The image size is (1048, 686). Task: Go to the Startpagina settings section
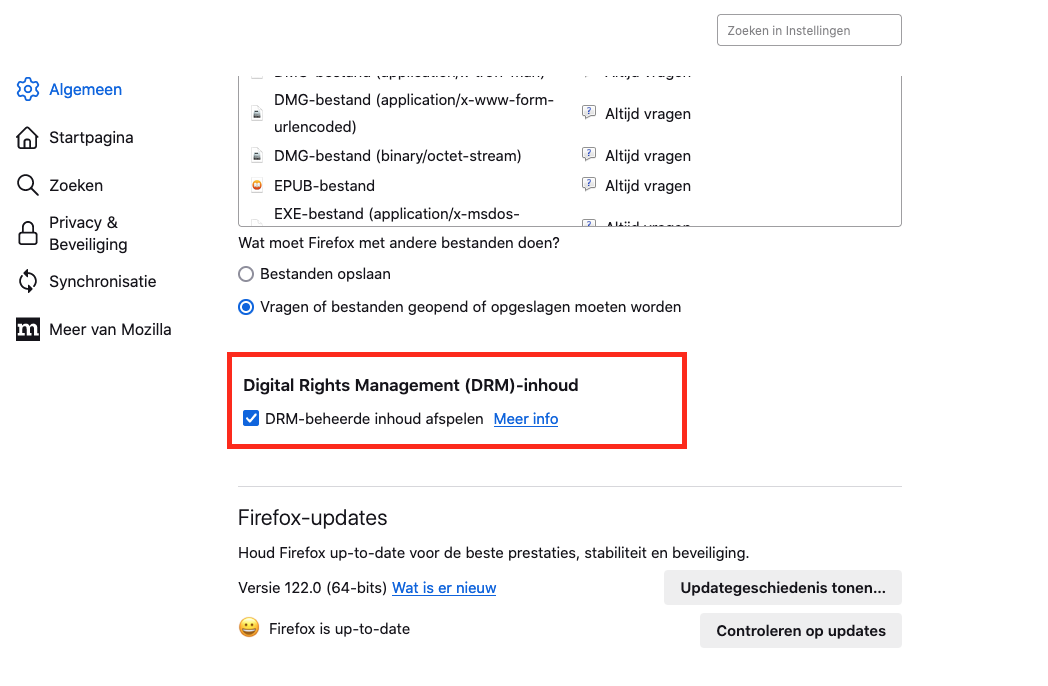click(x=91, y=138)
